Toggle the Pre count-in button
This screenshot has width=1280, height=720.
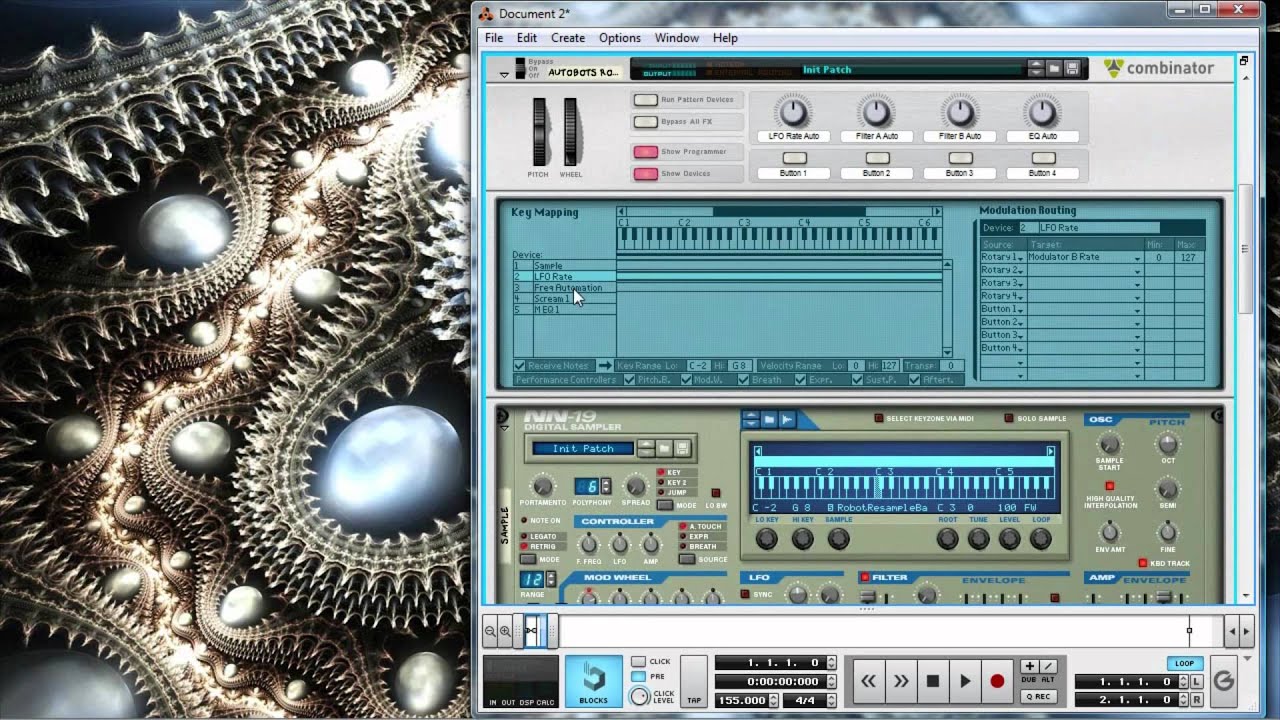click(x=638, y=676)
